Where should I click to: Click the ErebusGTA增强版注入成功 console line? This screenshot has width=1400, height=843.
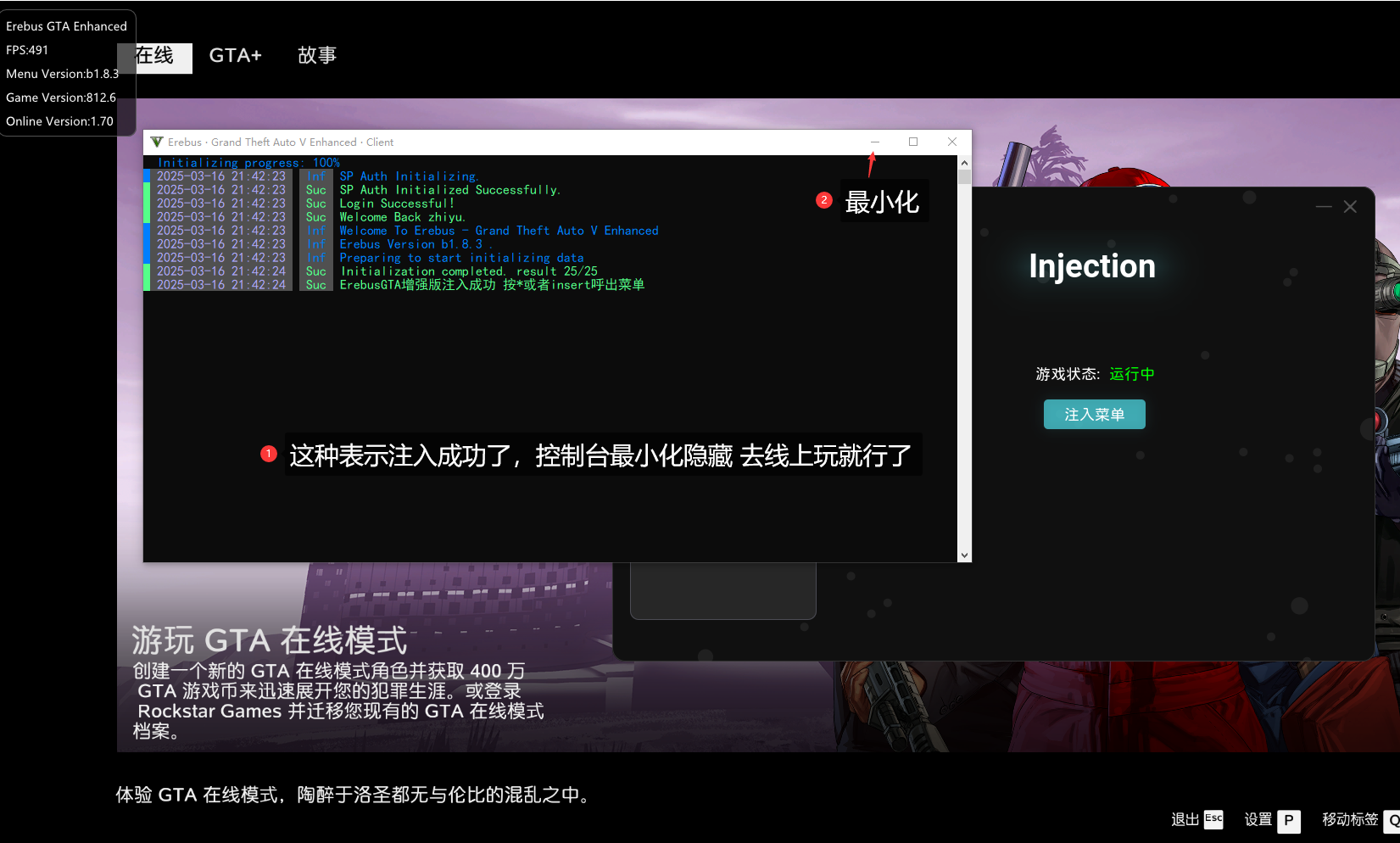pyautogui.click(x=492, y=285)
